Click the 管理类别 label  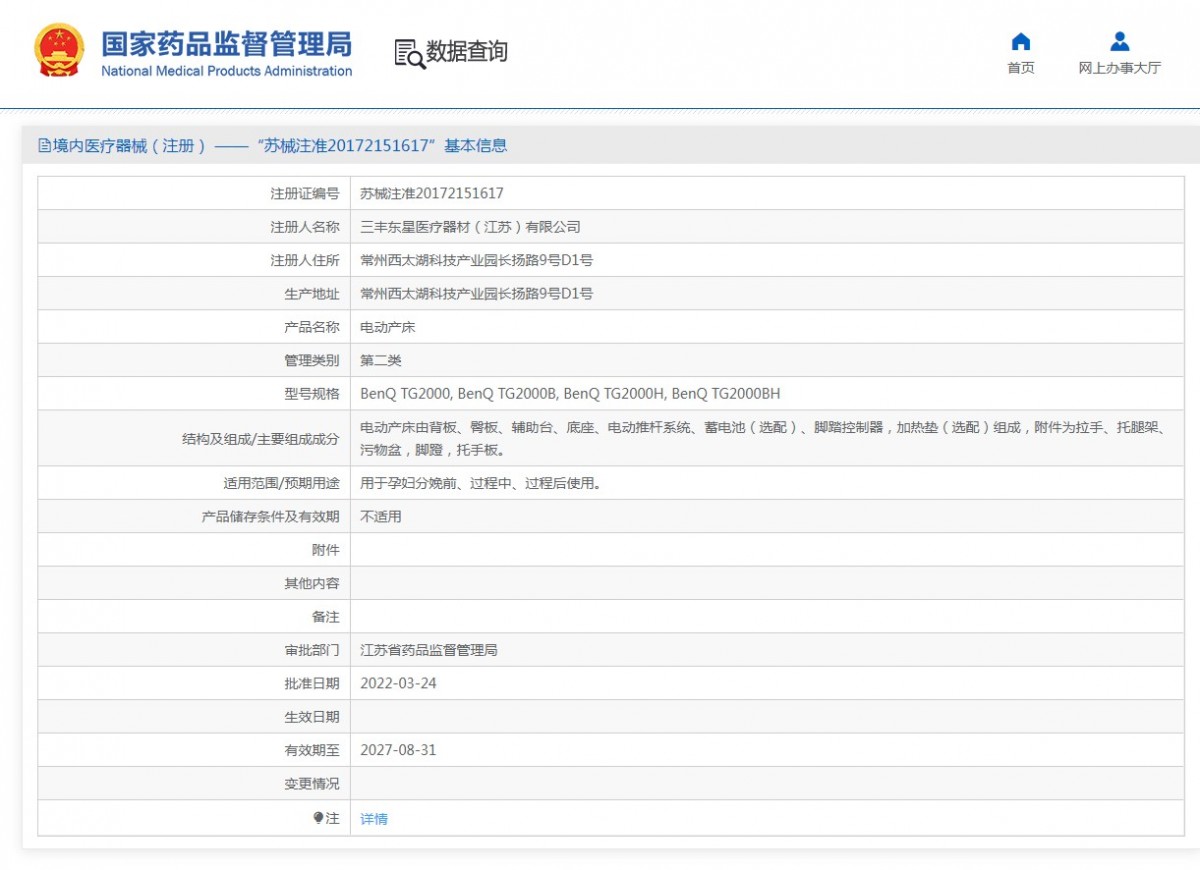(312, 360)
